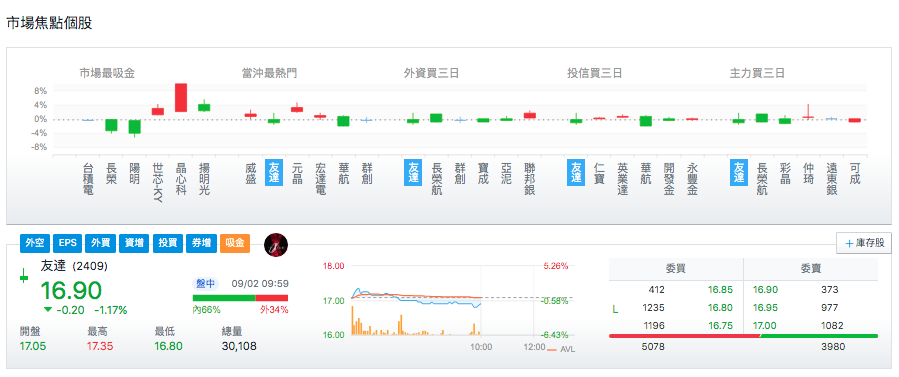Click total bid volume 5078

tap(653, 347)
